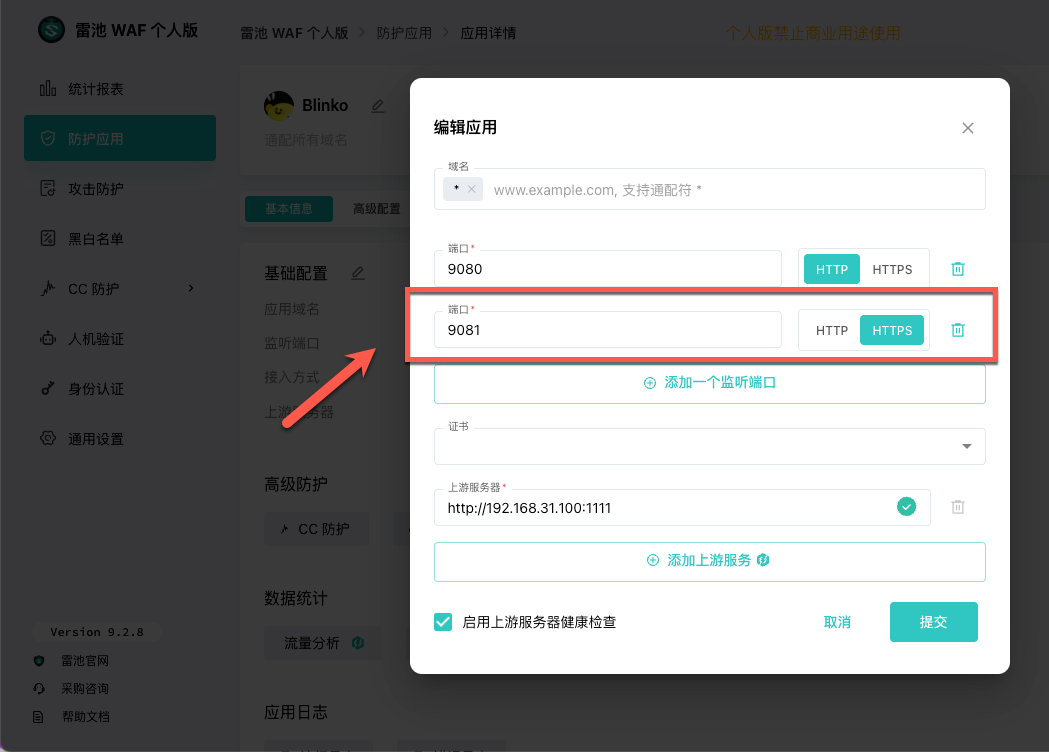Click the 帮助文档 document icon
The width and height of the screenshot is (1049, 752).
tap(38, 717)
